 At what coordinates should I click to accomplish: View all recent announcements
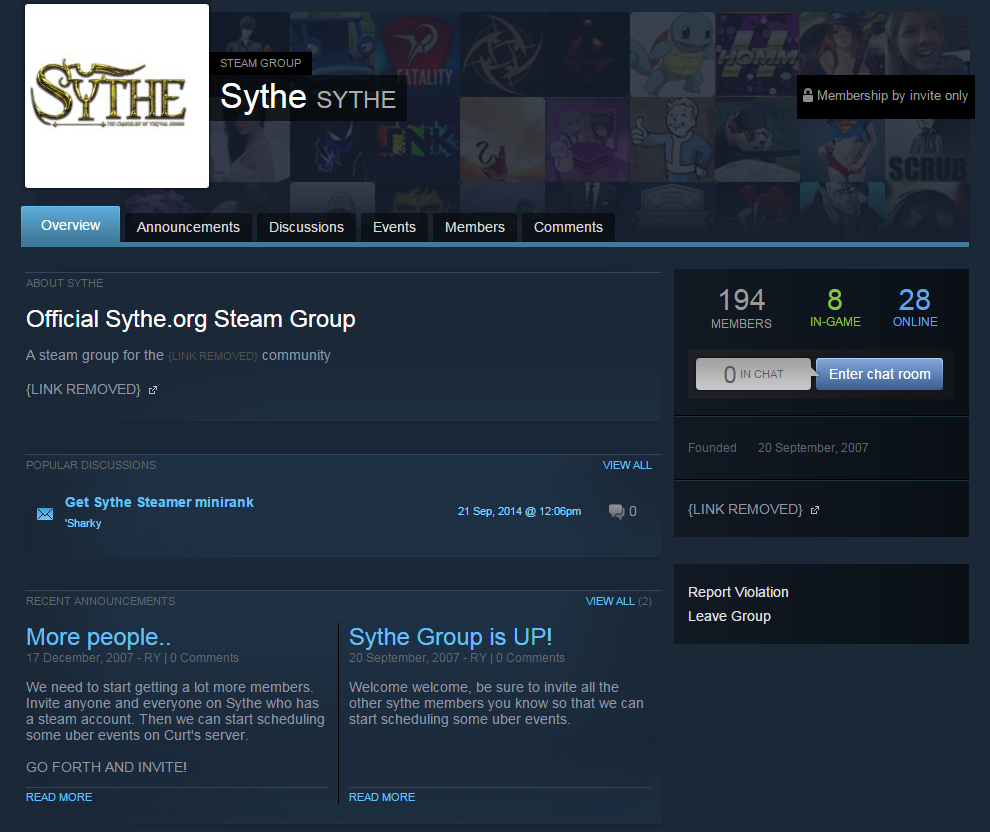click(x=610, y=601)
